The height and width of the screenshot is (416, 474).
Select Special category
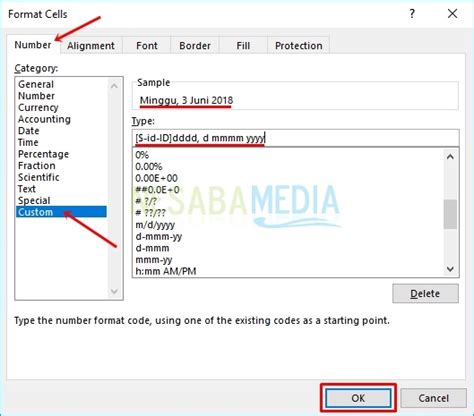click(61, 201)
